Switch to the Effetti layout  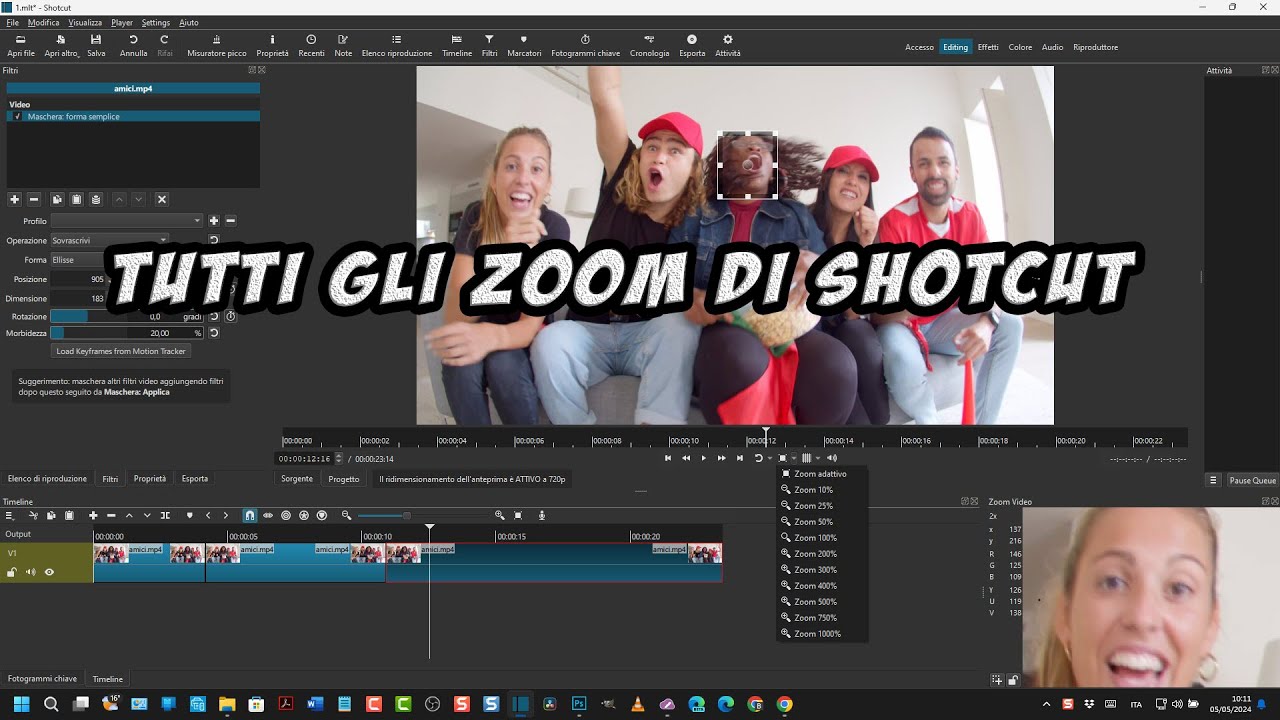(x=988, y=47)
